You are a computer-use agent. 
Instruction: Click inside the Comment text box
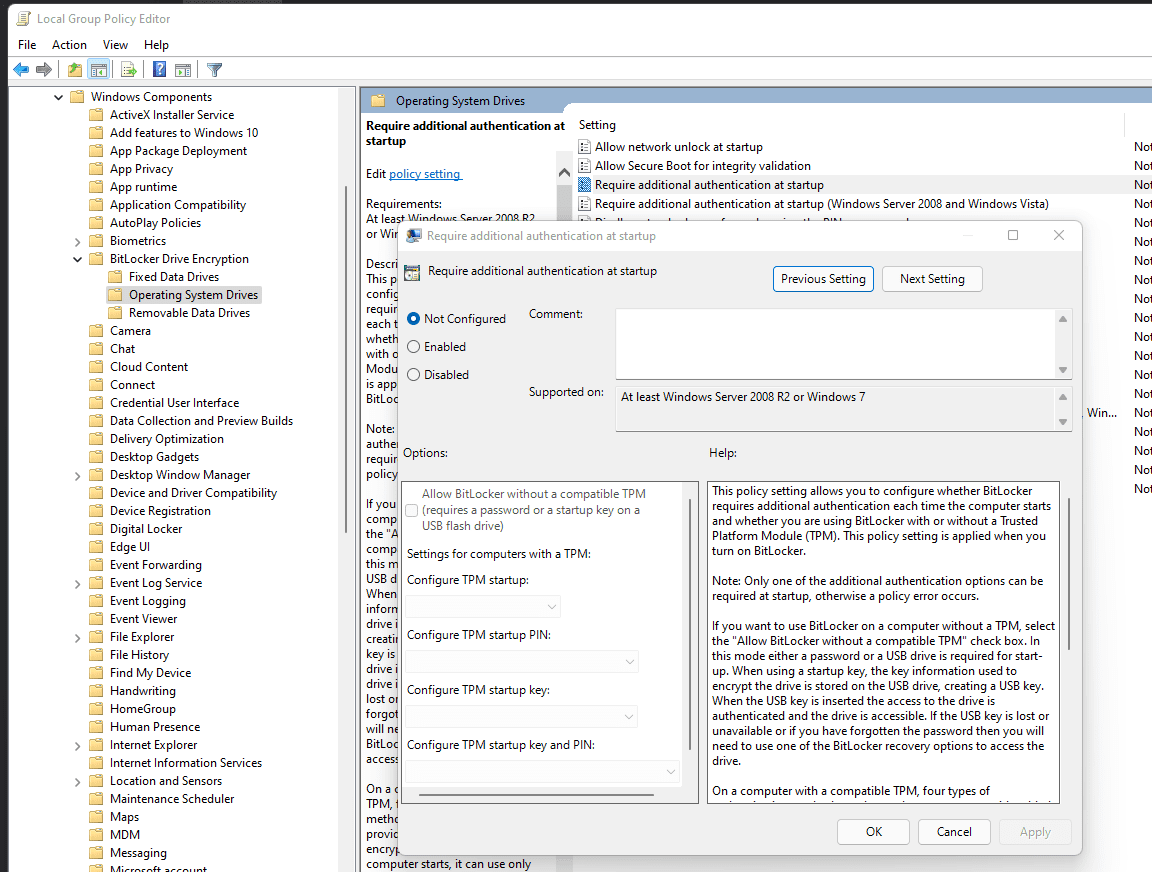pos(835,344)
